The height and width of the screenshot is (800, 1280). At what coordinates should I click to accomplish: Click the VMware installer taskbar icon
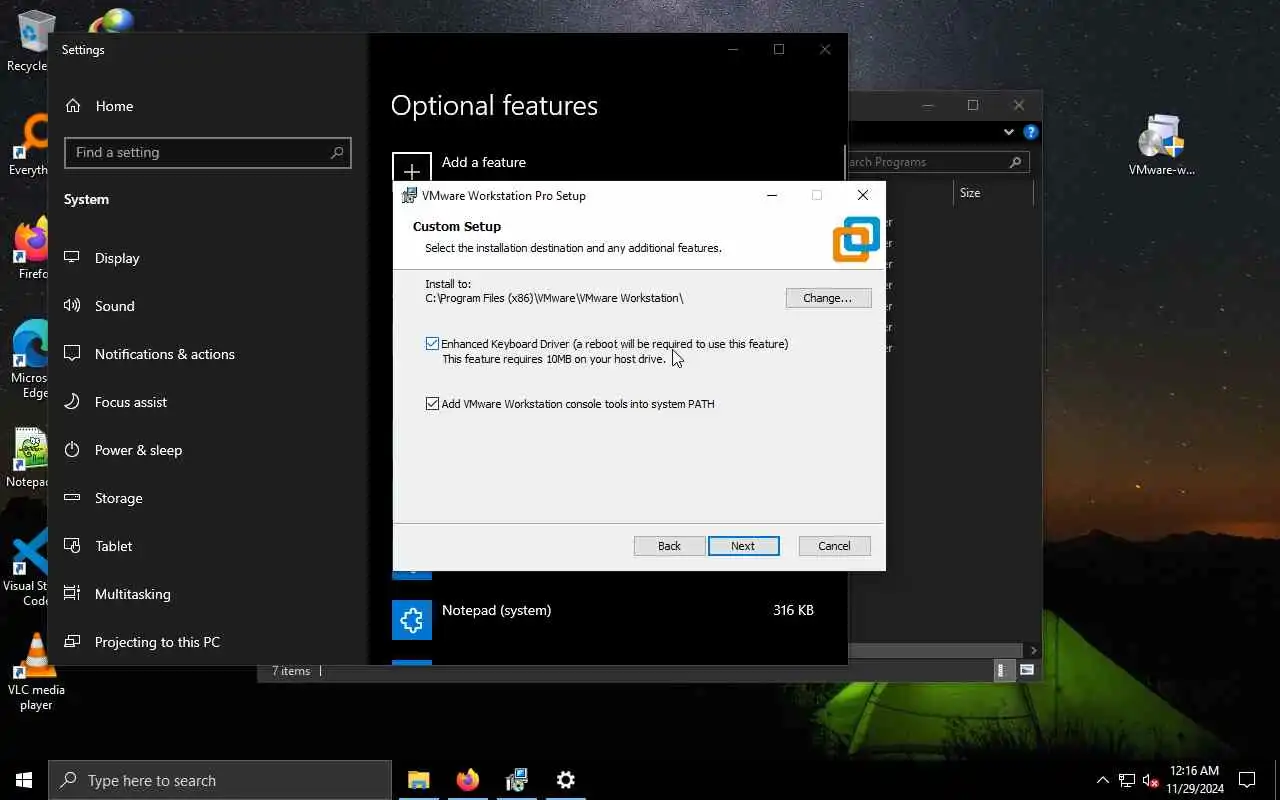pos(517,780)
